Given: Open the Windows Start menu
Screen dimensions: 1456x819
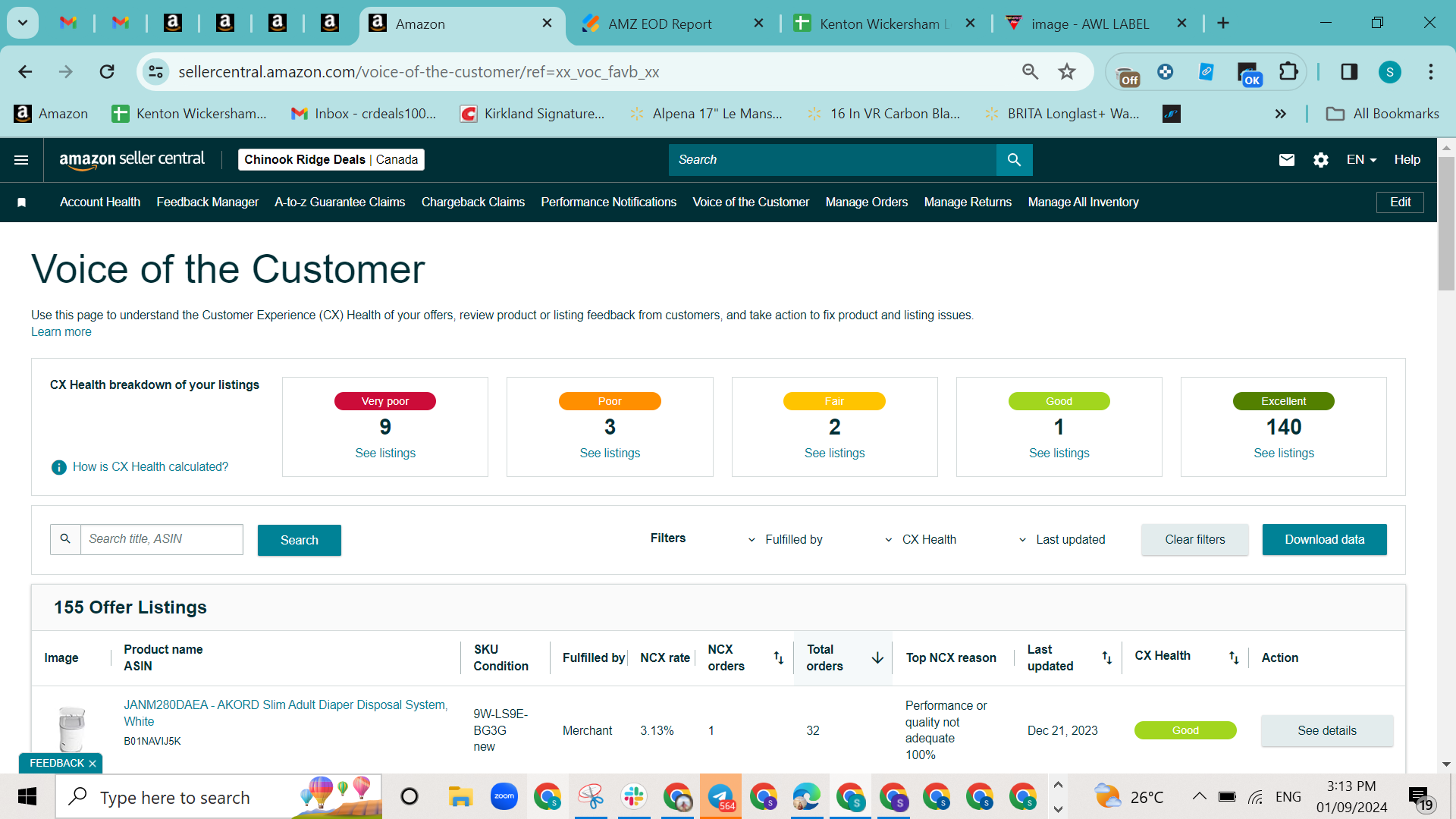Looking at the screenshot, I should (27, 797).
